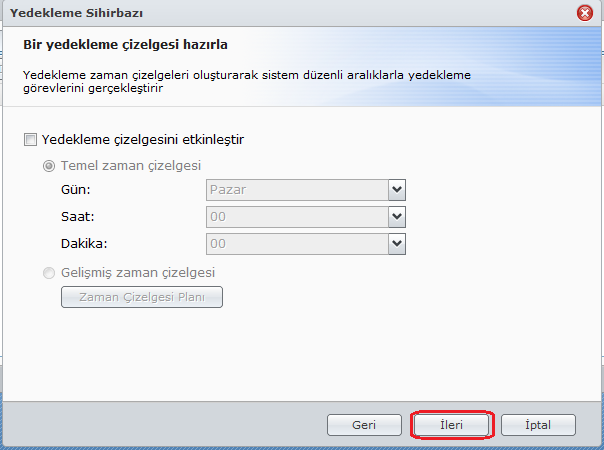Image resolution: width=604 pixels, height=450 pixels.
Task: Go back with the Geri button
Action: click(x=364, y=425)
